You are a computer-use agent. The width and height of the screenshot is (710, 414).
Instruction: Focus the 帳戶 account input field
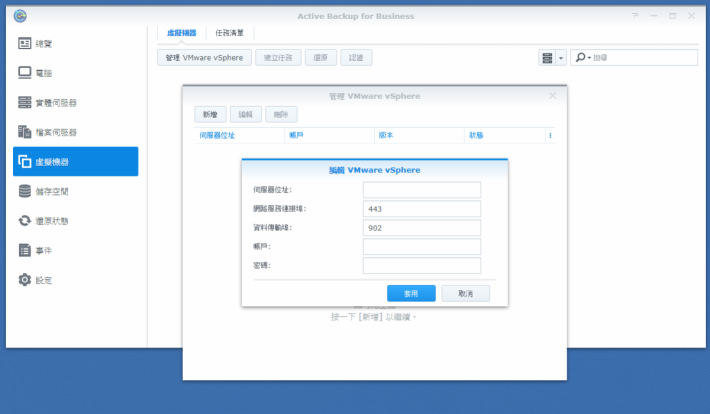pos(422,247)
